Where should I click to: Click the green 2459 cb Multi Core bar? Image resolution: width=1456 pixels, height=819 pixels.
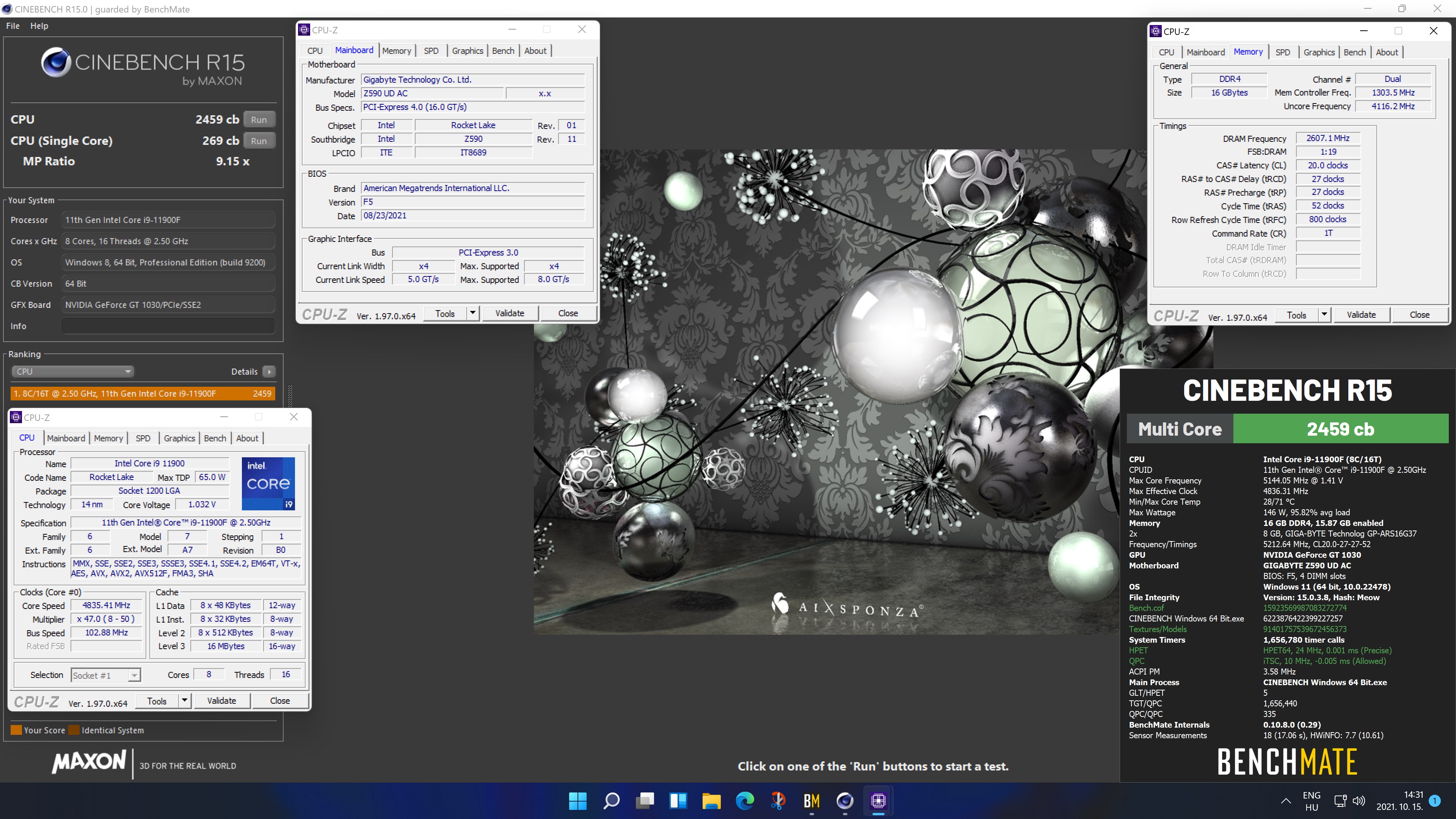pyautogui.click(x=1340, y=429)
